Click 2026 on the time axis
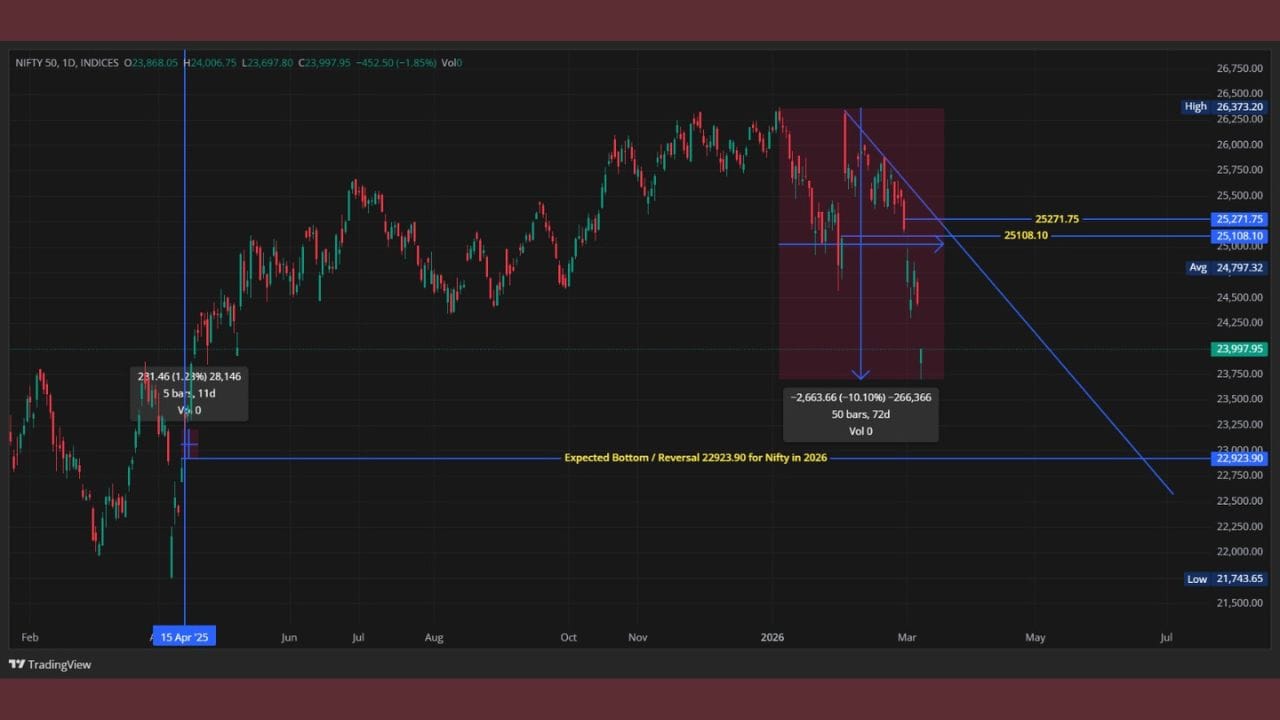The width and height of the screenshot is (1280, 720). 771,637
